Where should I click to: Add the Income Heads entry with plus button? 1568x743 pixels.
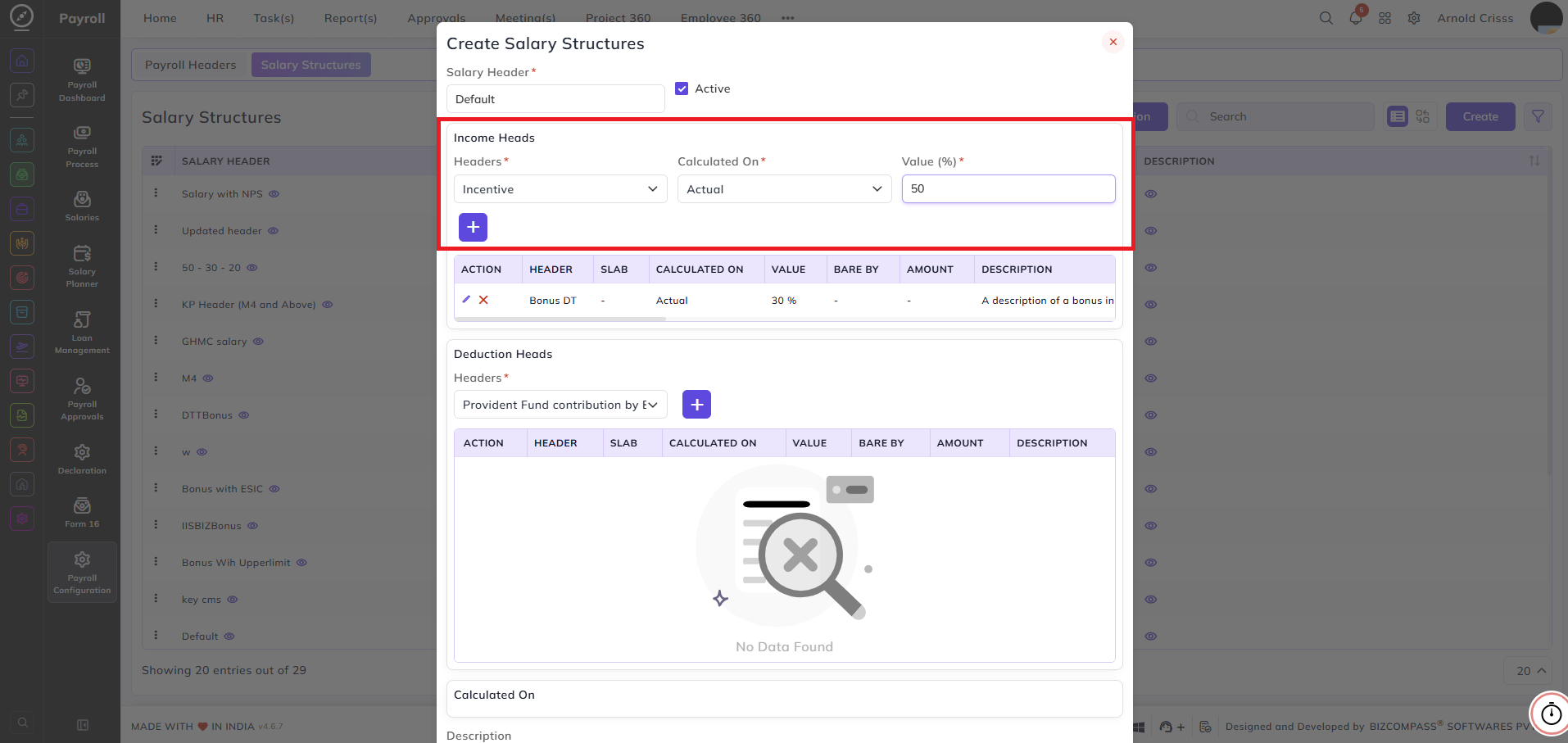point(473,227)
